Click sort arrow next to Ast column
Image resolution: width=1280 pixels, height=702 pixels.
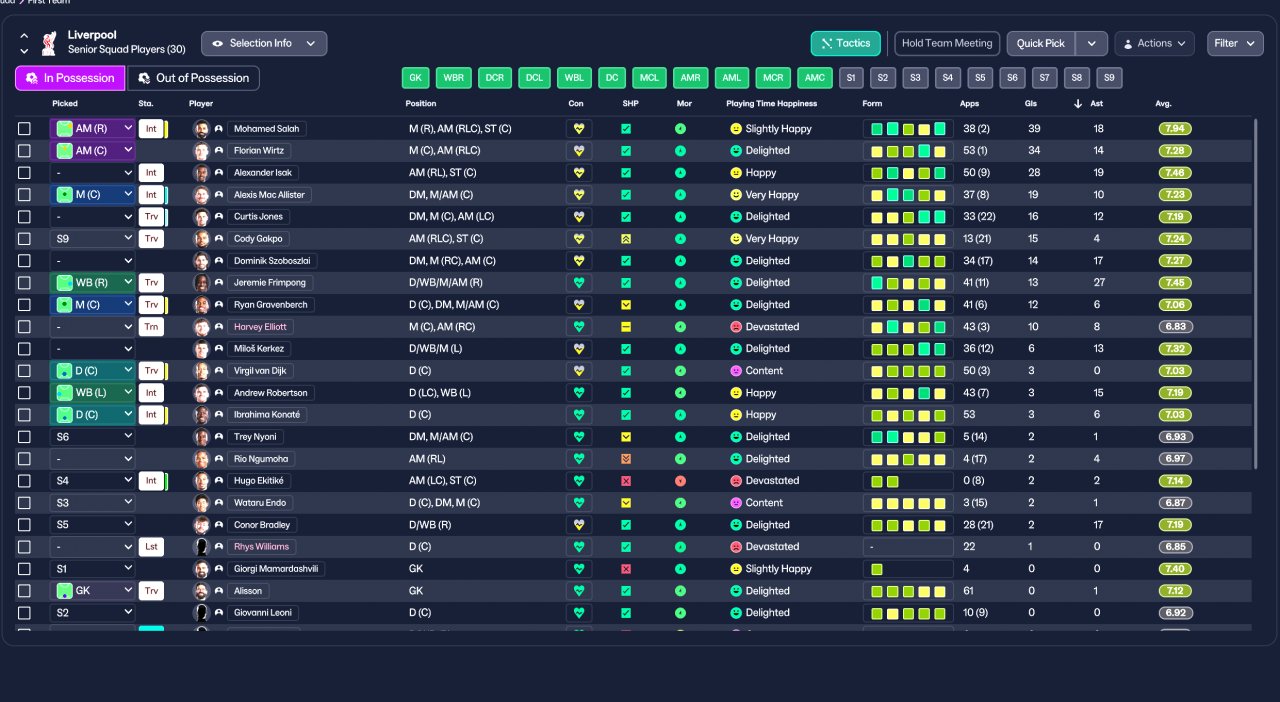(1078, 104)
